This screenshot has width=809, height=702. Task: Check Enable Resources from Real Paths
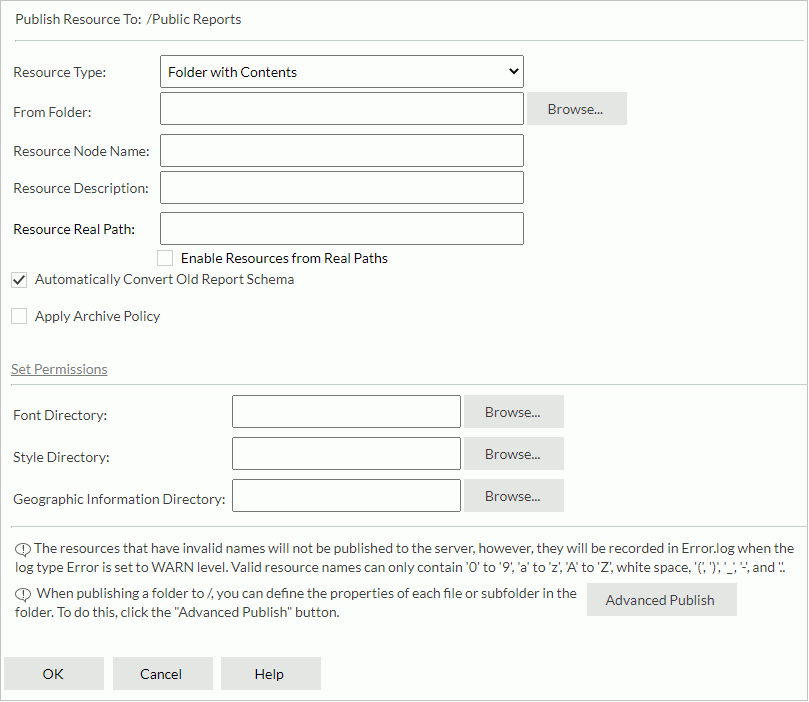click(x=165, y=258)
